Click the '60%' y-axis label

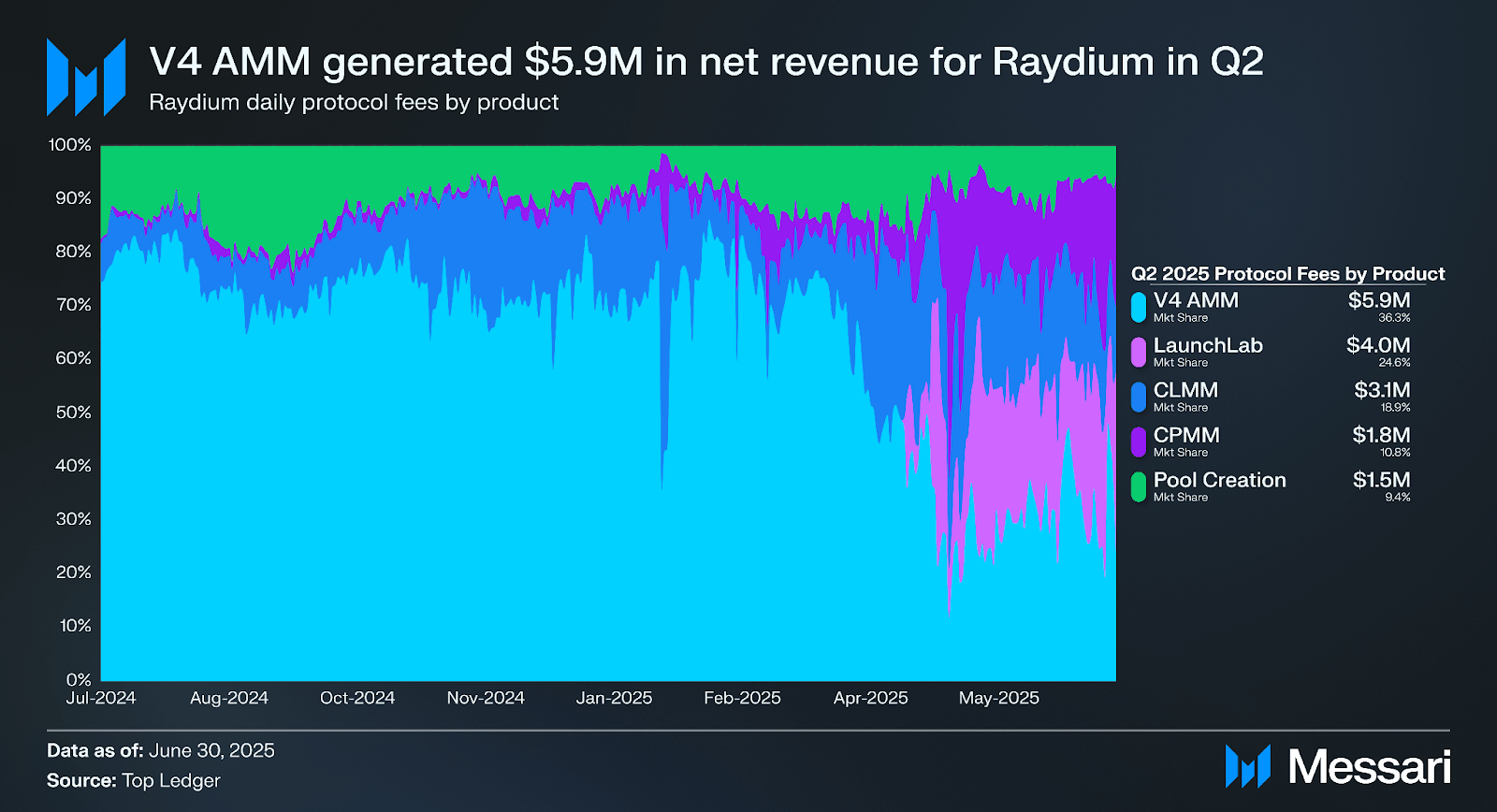point(74,358)
